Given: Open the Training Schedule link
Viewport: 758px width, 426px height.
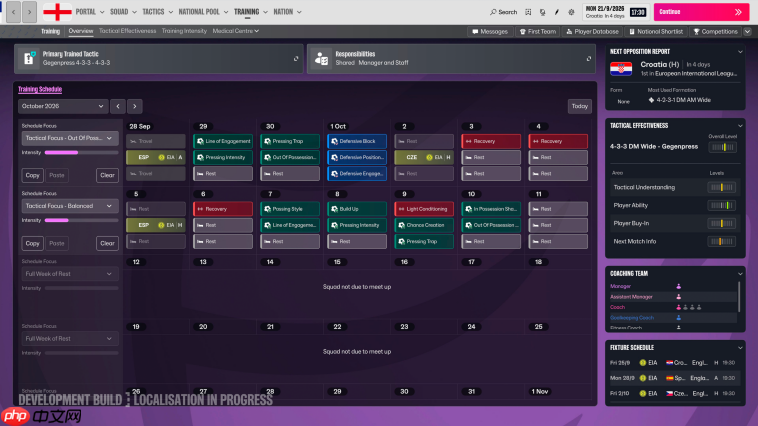Looking at the screenshot, I should (x=40, y=89).
